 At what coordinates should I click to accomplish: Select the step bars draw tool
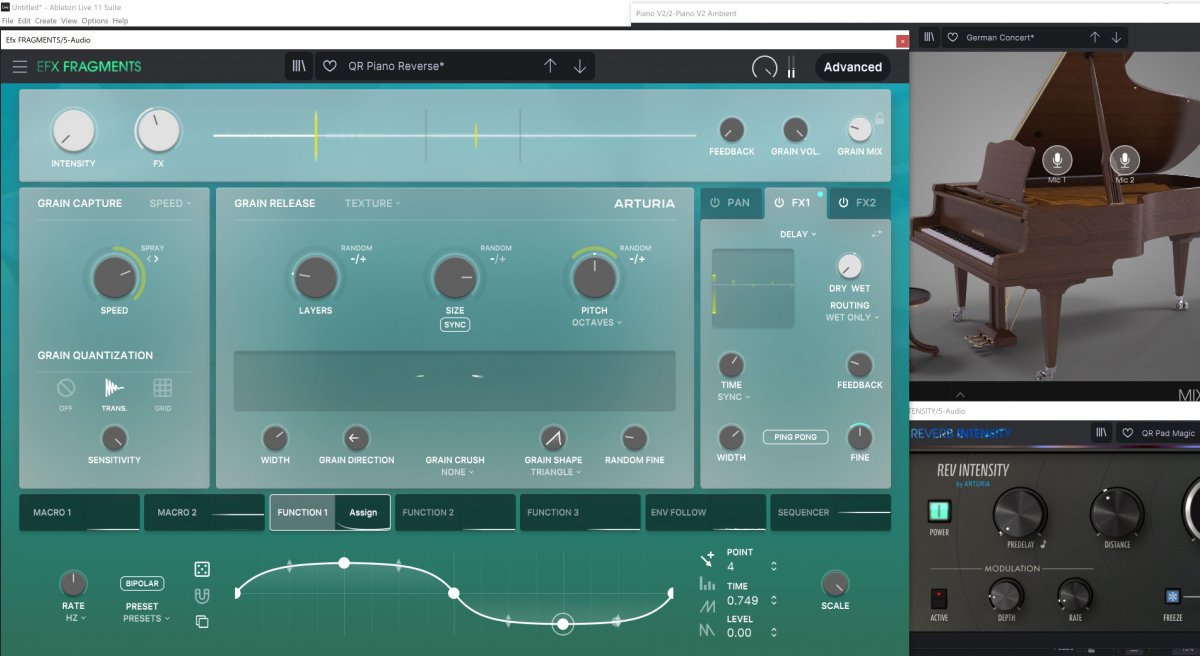[x=708, y=583]
